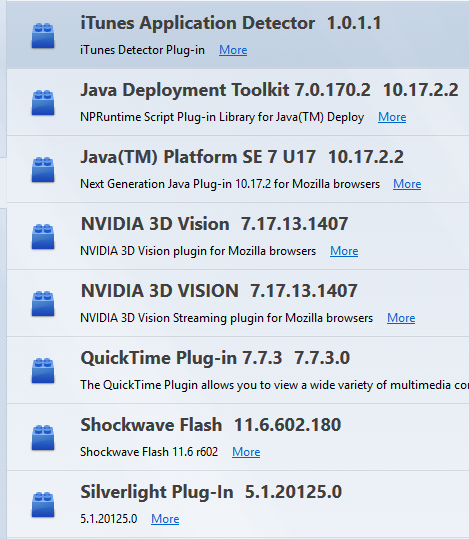Open More link for Silverlight 5.1.20125.0
The height and width of the screenshot is (539, 469).
[x=165, y=519]
